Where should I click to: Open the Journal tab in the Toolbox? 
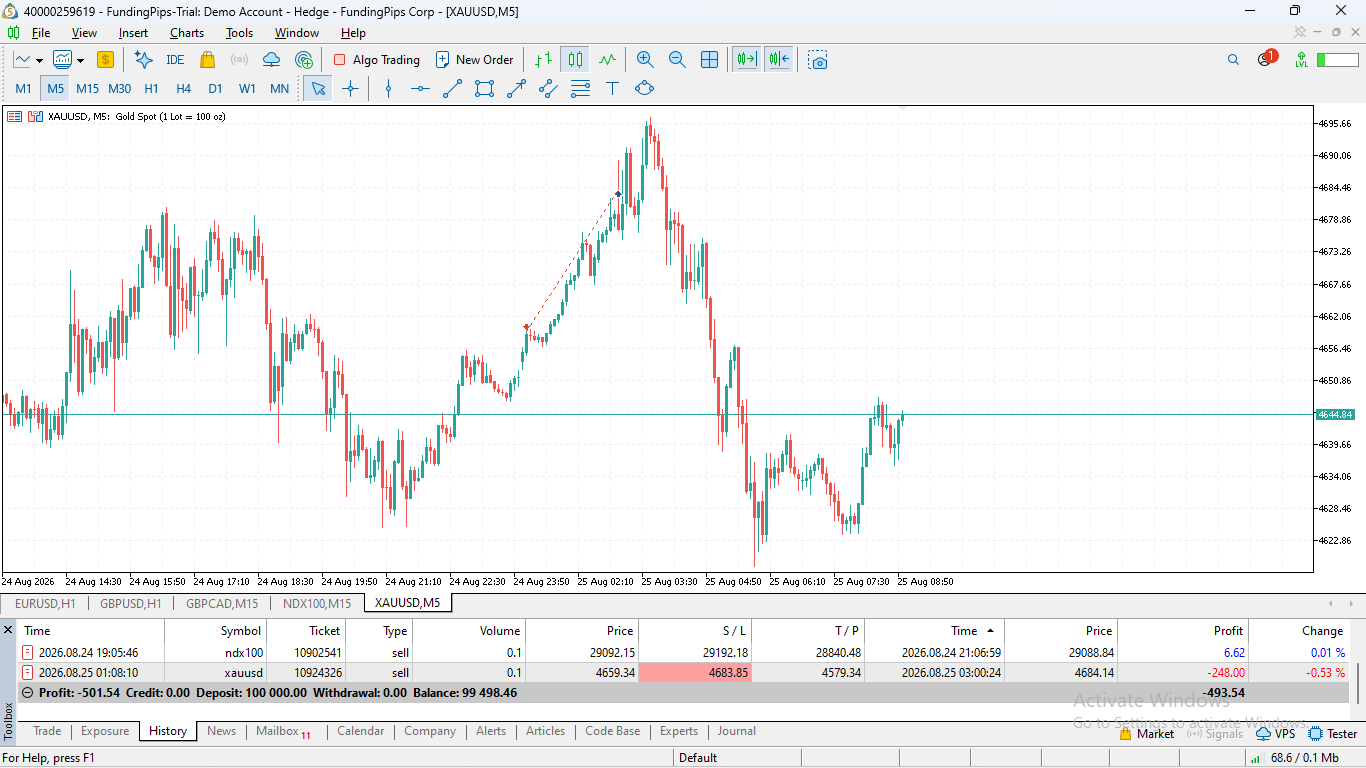736,731
